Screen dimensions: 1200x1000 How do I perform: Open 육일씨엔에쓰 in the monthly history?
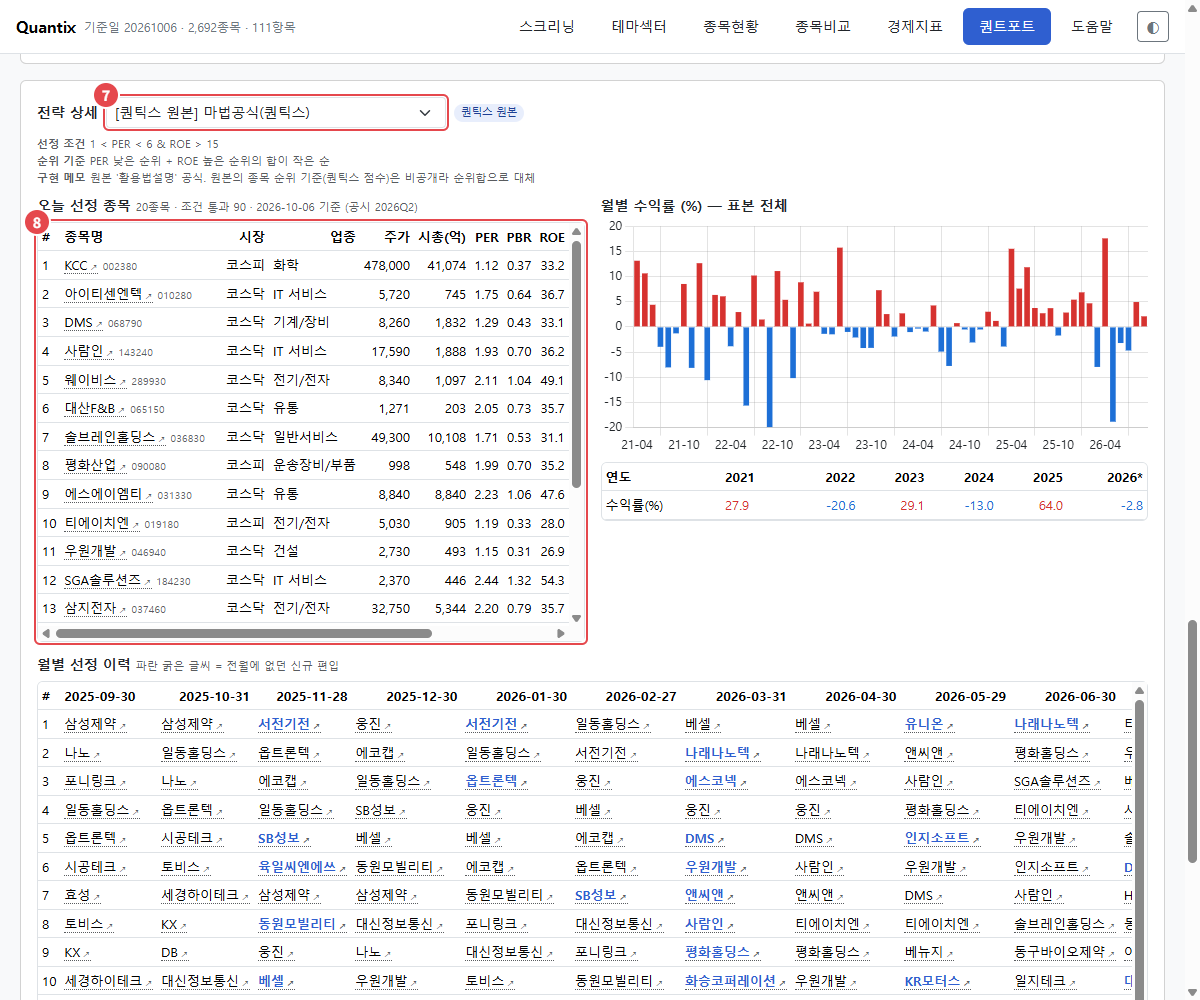click(303, 867)
